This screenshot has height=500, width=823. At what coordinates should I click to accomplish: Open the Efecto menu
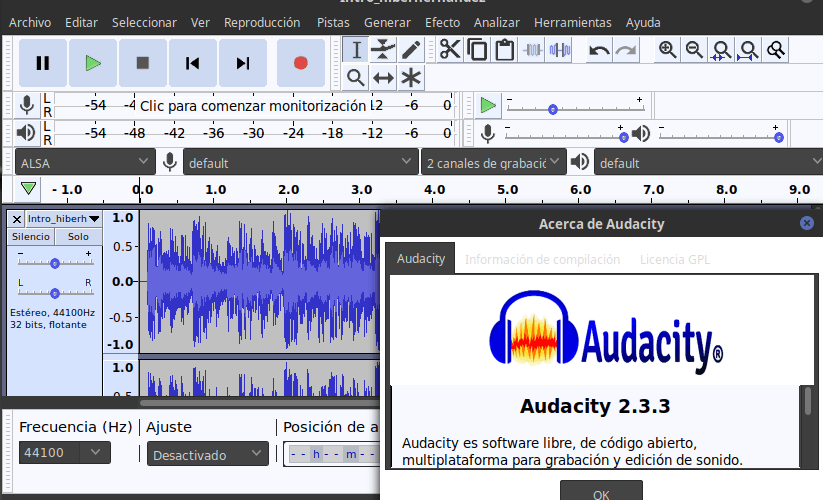442,23
